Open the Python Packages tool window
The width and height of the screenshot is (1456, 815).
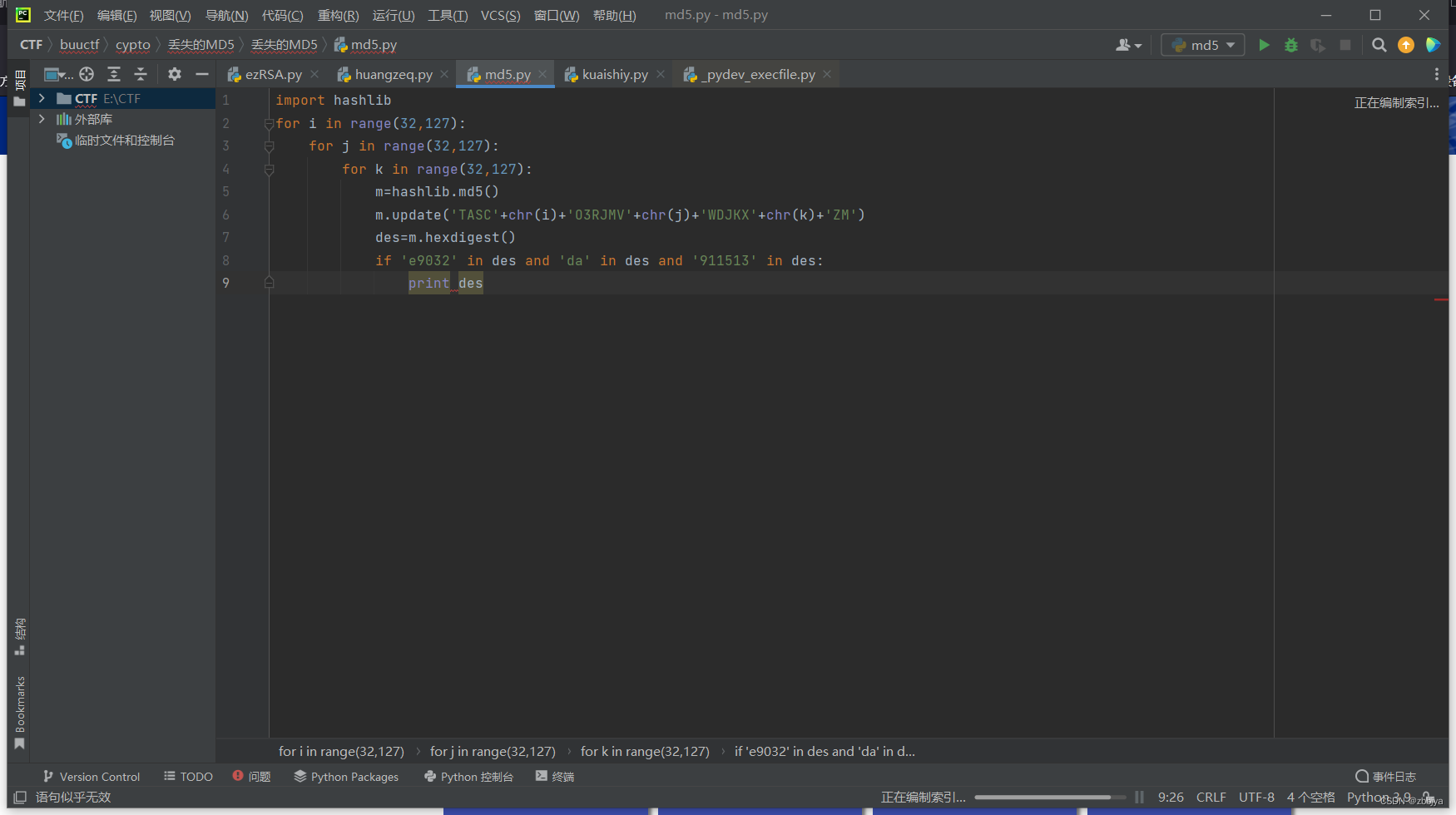point(346,777)
